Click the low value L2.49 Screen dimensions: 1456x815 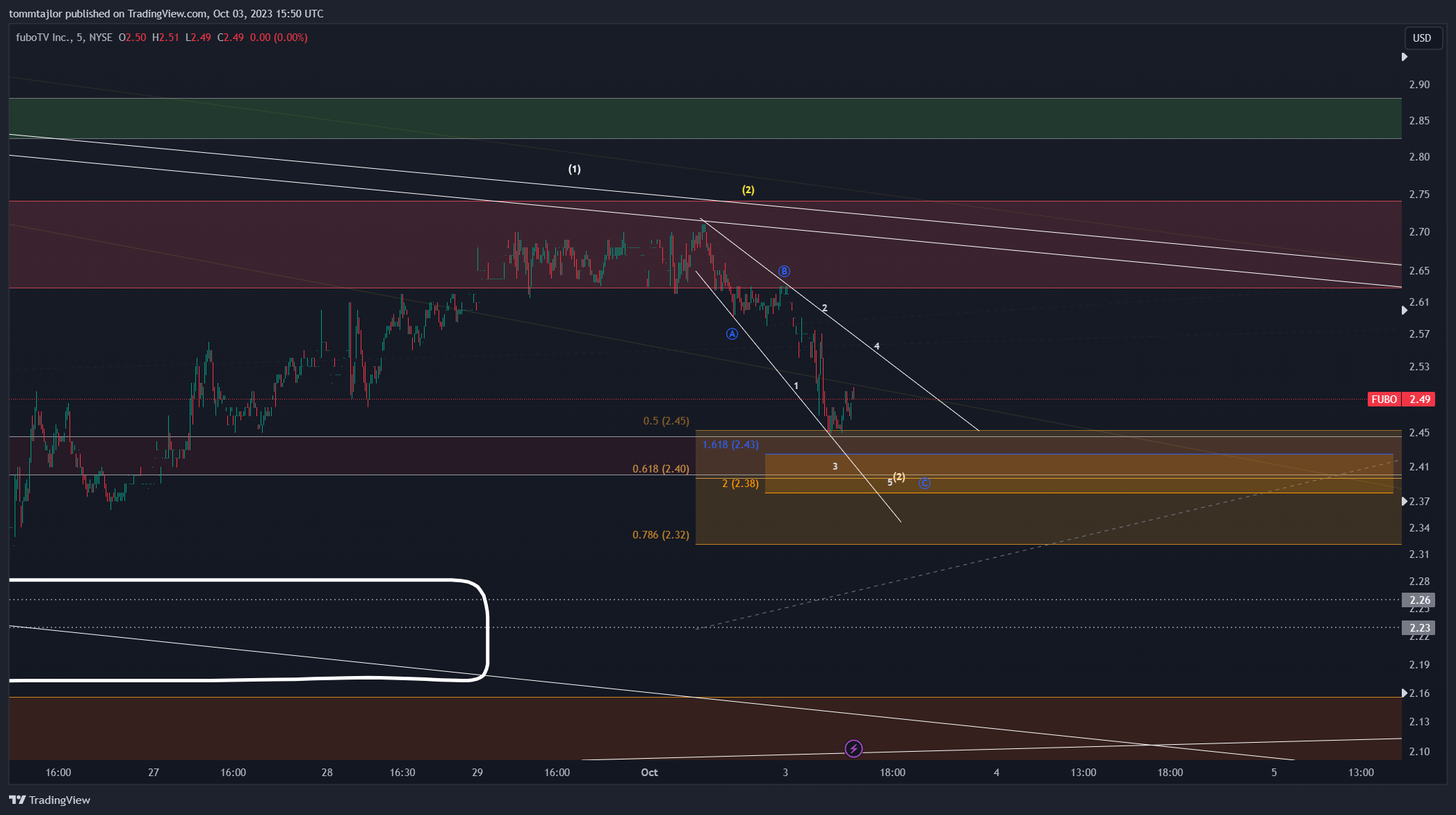pos(198,38)
